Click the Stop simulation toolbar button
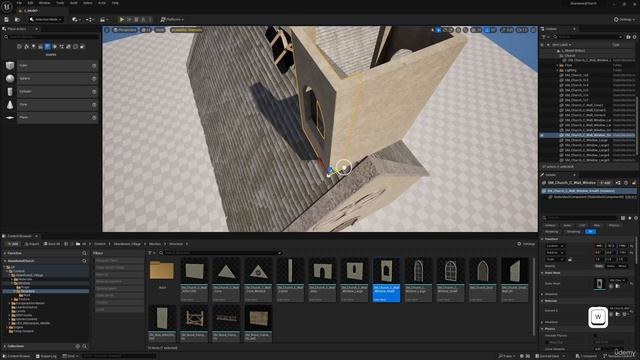The image size is (640, 360). [x=136, y=20]
